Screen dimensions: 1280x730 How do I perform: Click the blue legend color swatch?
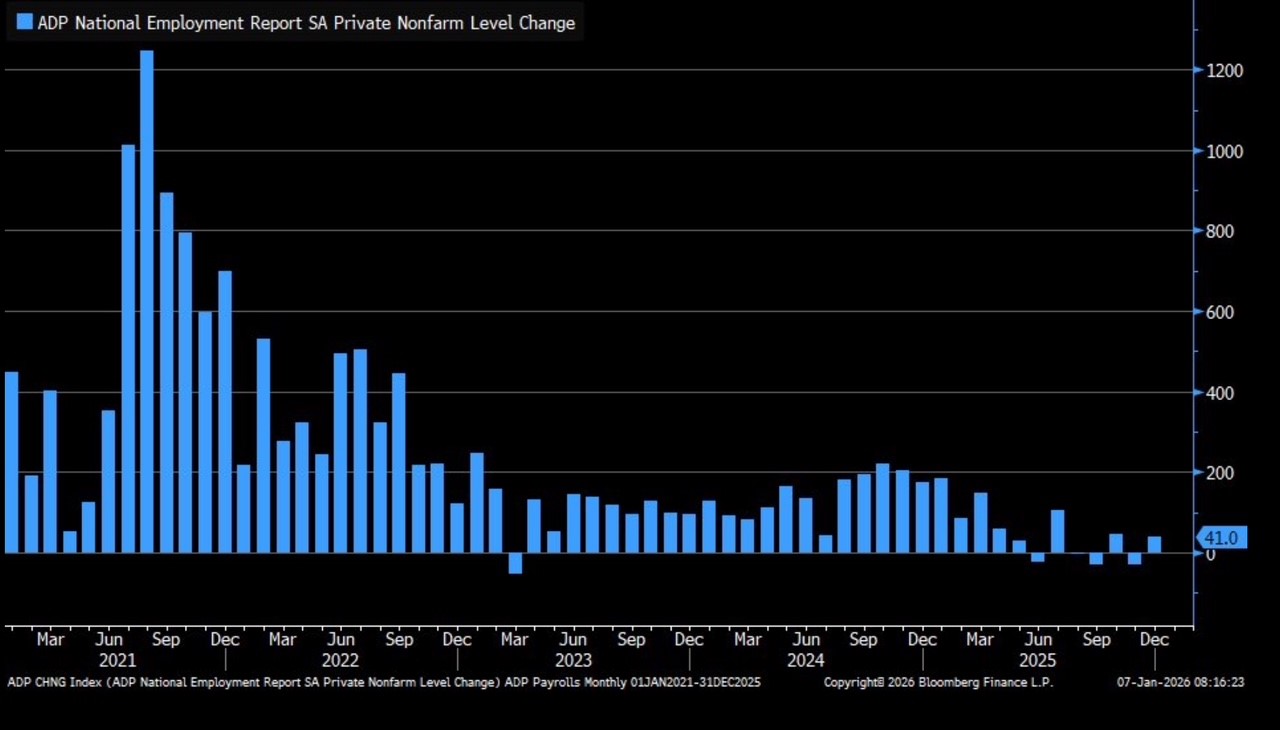[x=24, y=22]
